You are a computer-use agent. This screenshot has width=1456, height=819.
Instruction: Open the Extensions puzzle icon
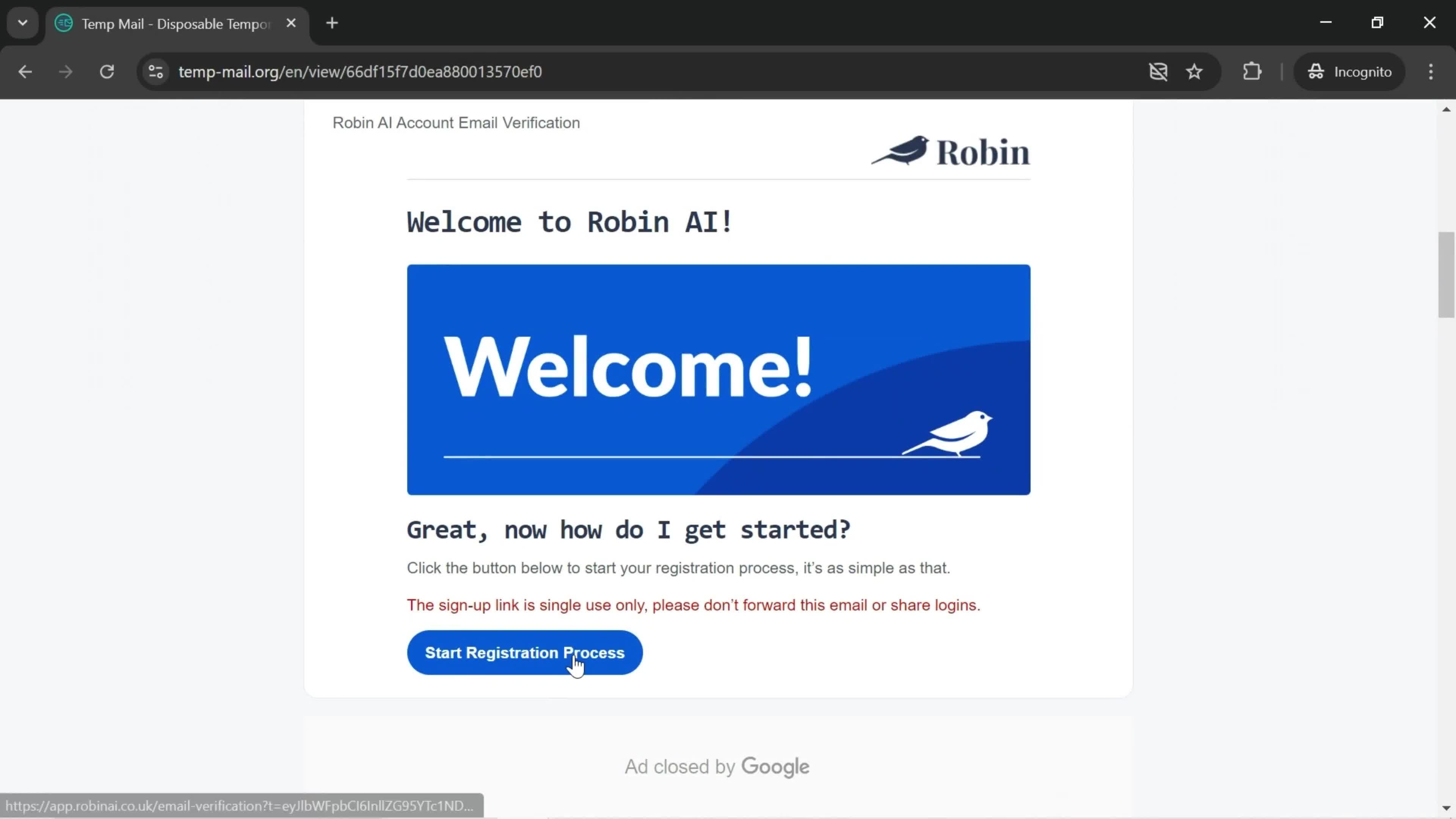[1252, 72]
